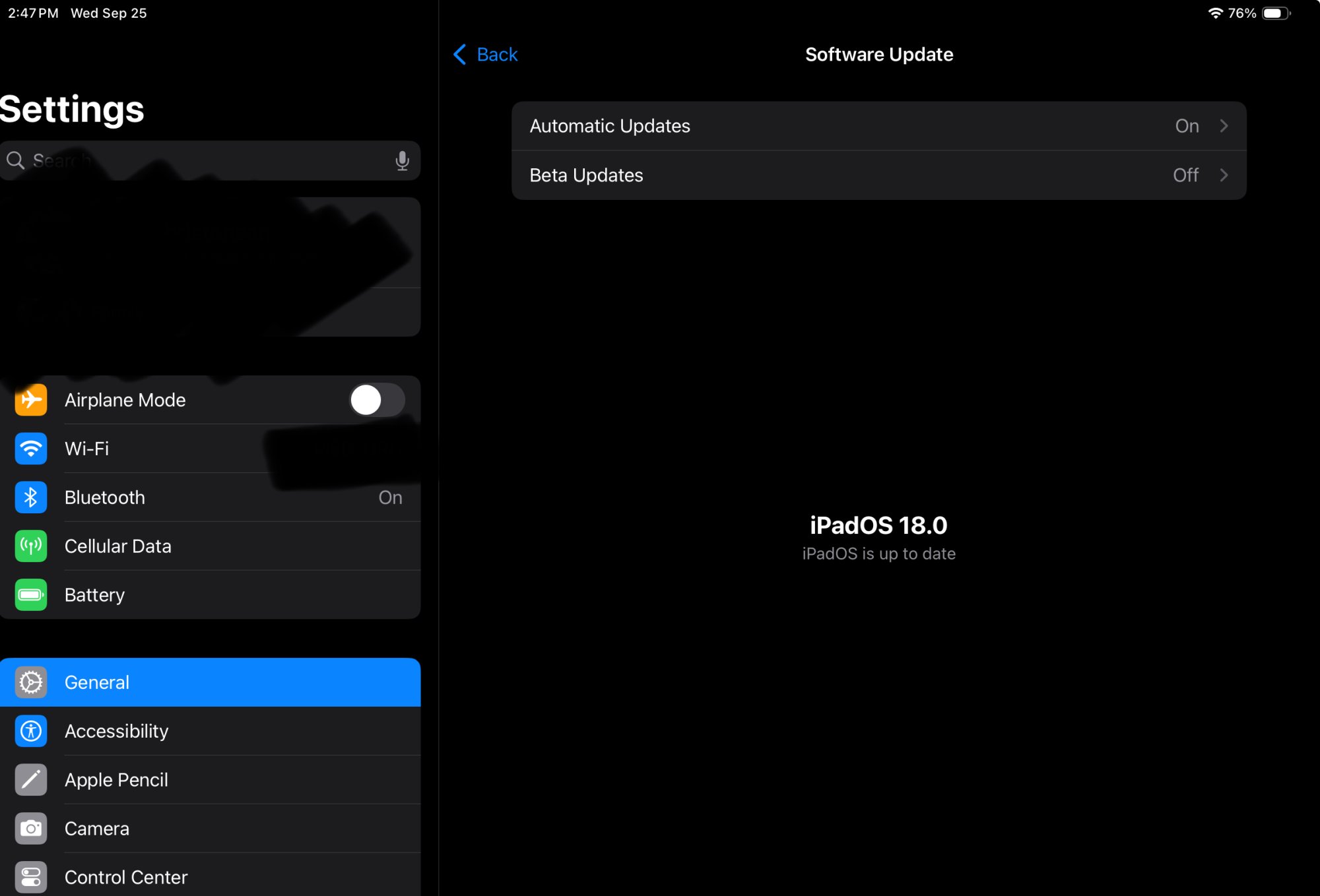
Task: Expand Beta Updates chevron
Action: coord(1224,176)
